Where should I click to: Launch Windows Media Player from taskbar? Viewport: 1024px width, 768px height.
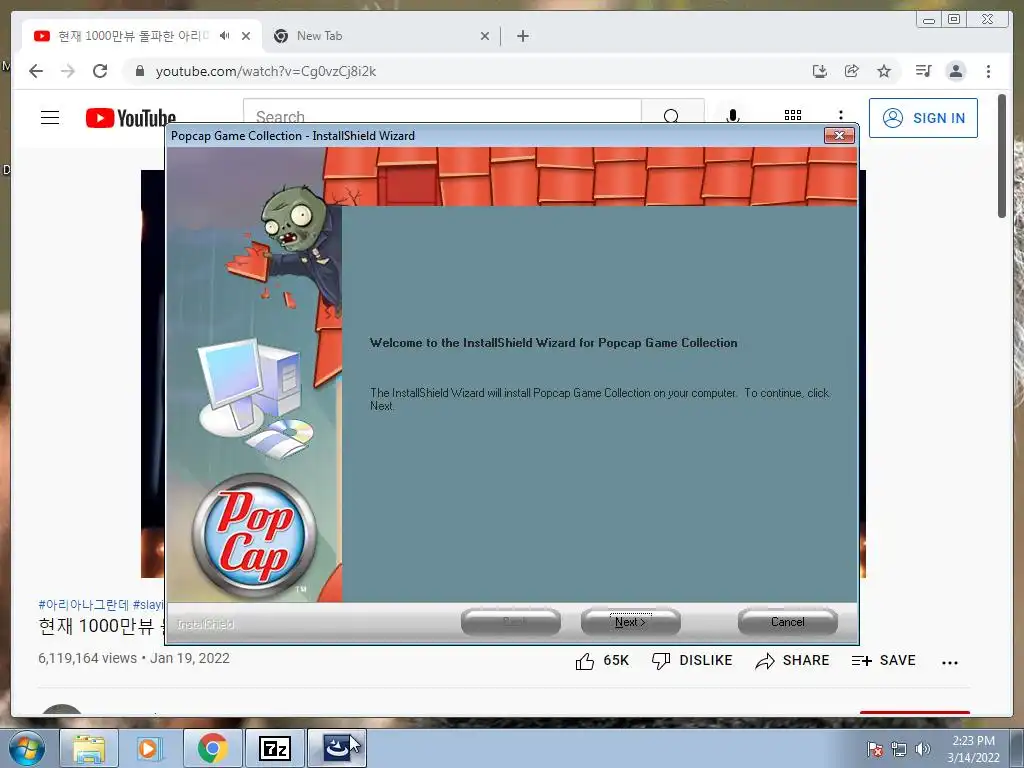coord(148,748)
